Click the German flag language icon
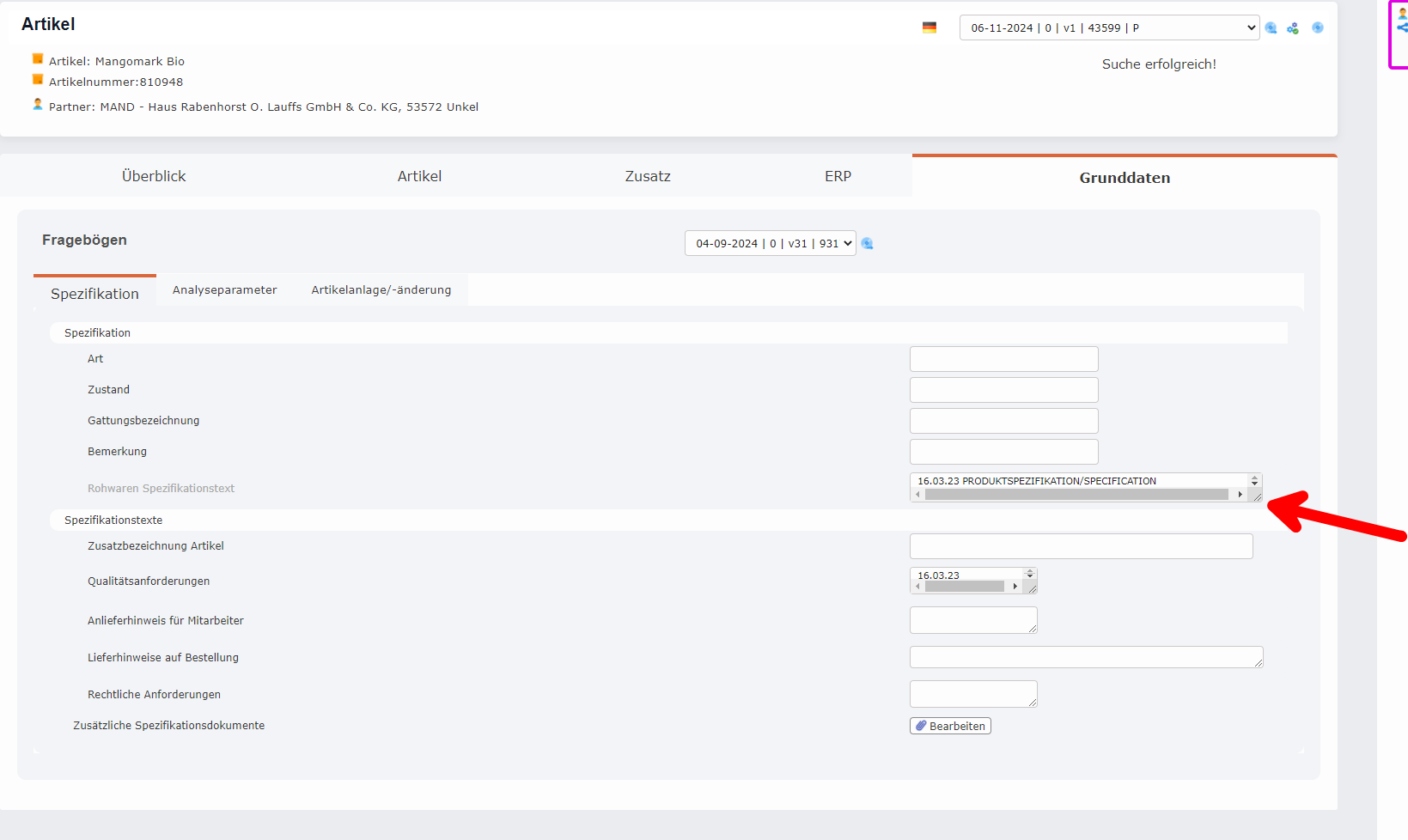The image size is (1408, 840). click(x=929, y=27)
